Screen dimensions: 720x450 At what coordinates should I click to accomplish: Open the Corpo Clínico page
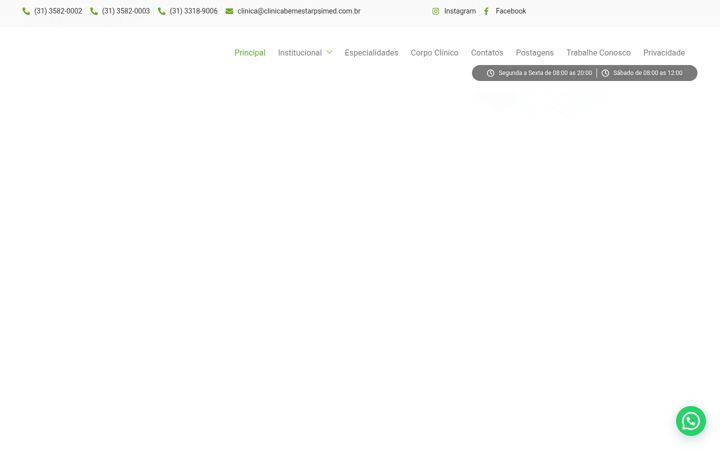[x=434, y=53]
